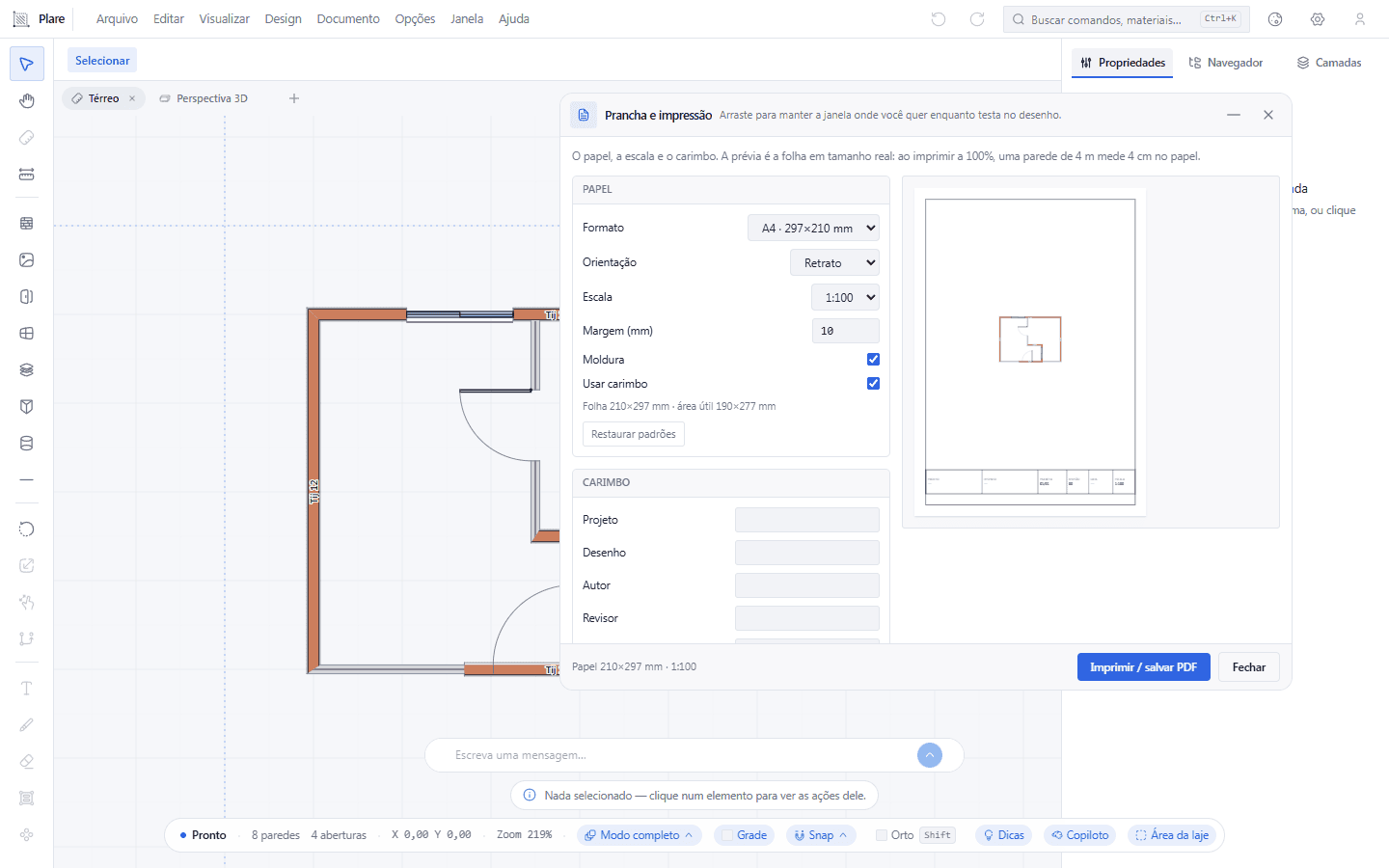Screen dimensions: 1389x868
Task: Pick the brick wall tool icon
Action: 27,223
